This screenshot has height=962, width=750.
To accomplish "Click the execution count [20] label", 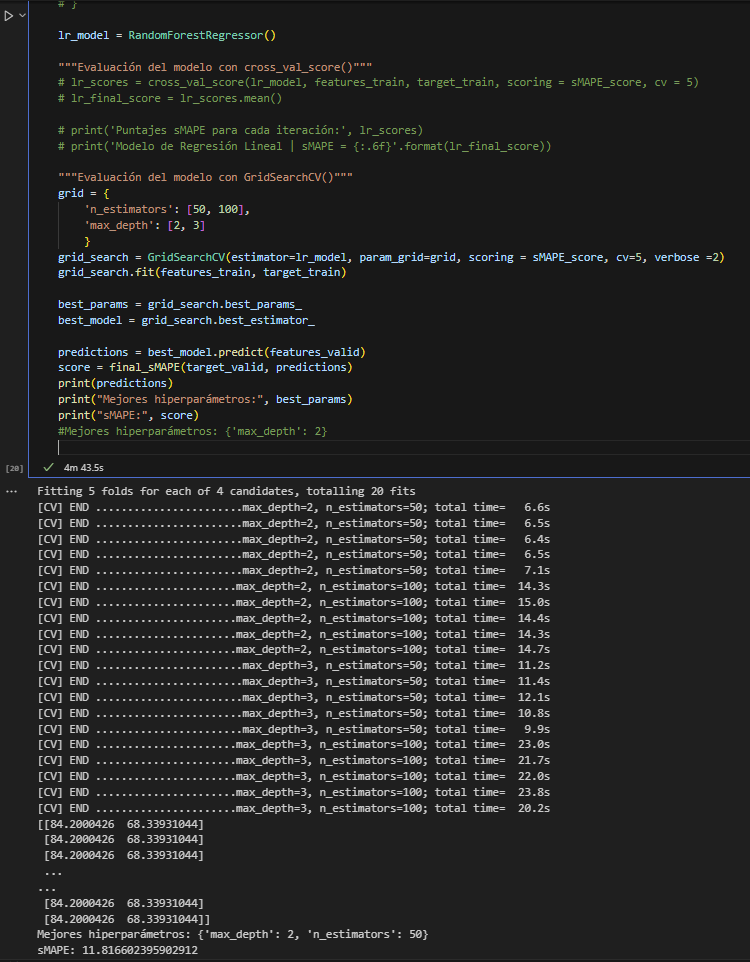I will pyautogui.click(x=14, y=468).
